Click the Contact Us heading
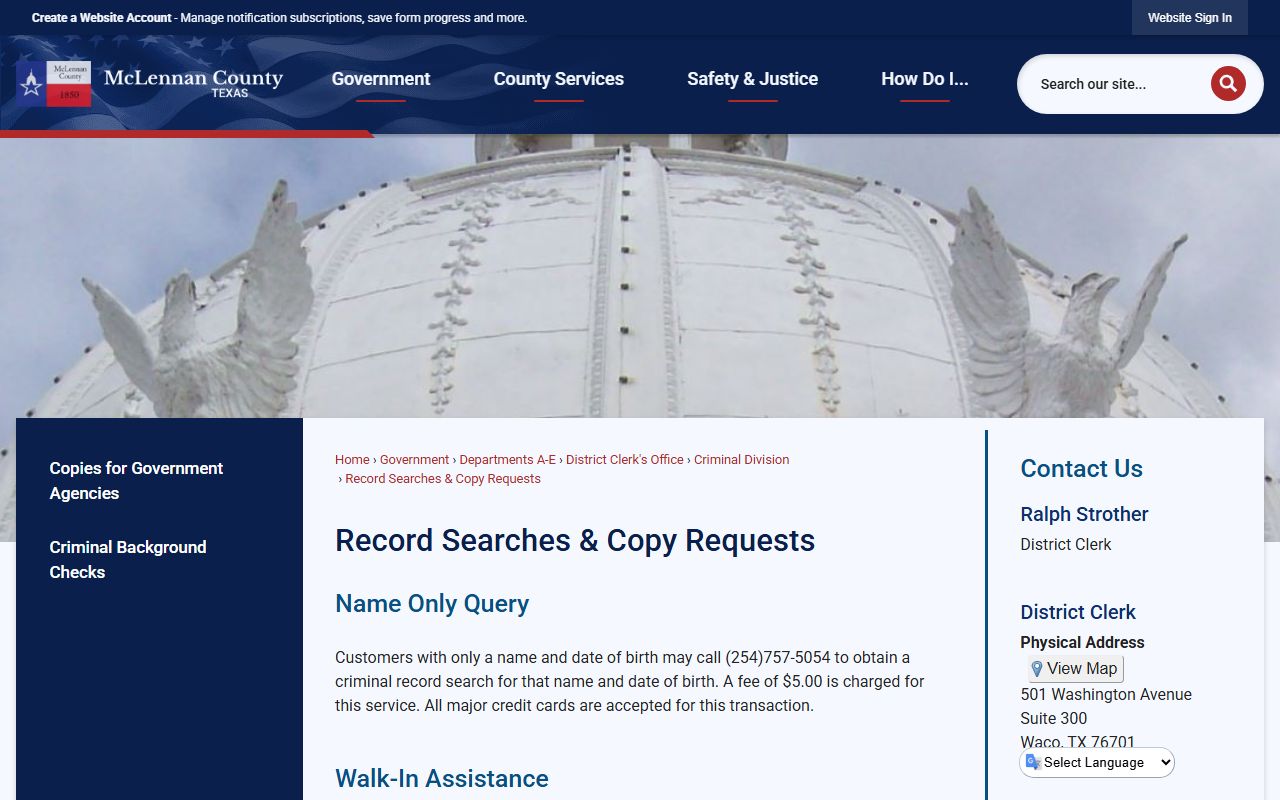 (1081, 469)
